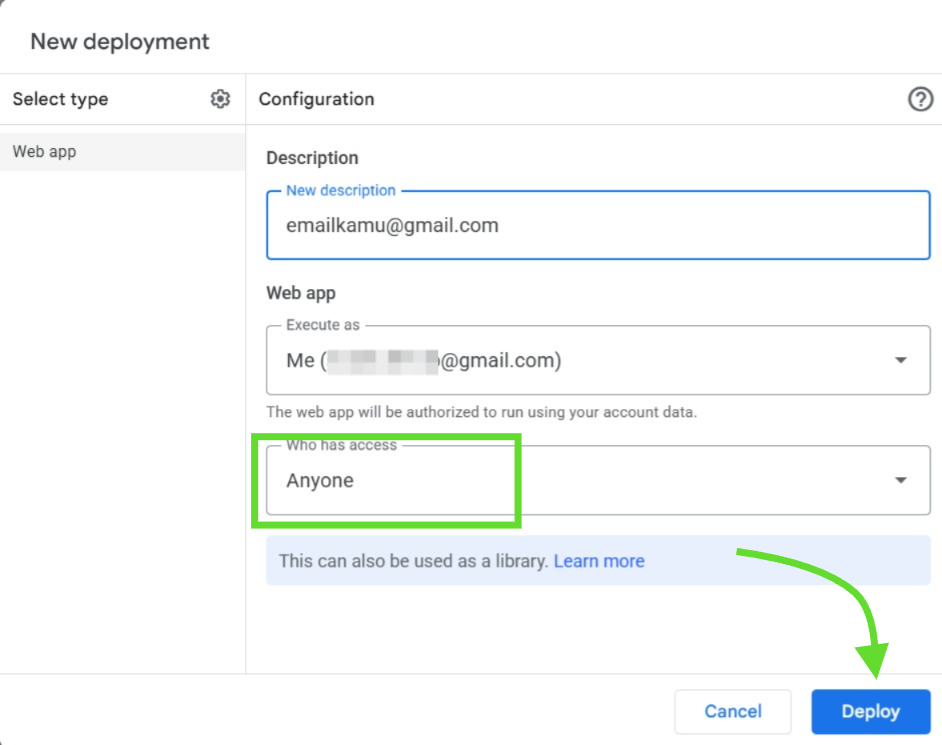Screen dimensions: 942x745
Task: Cancel the new deployment dialog
Action: click(732, 711)
